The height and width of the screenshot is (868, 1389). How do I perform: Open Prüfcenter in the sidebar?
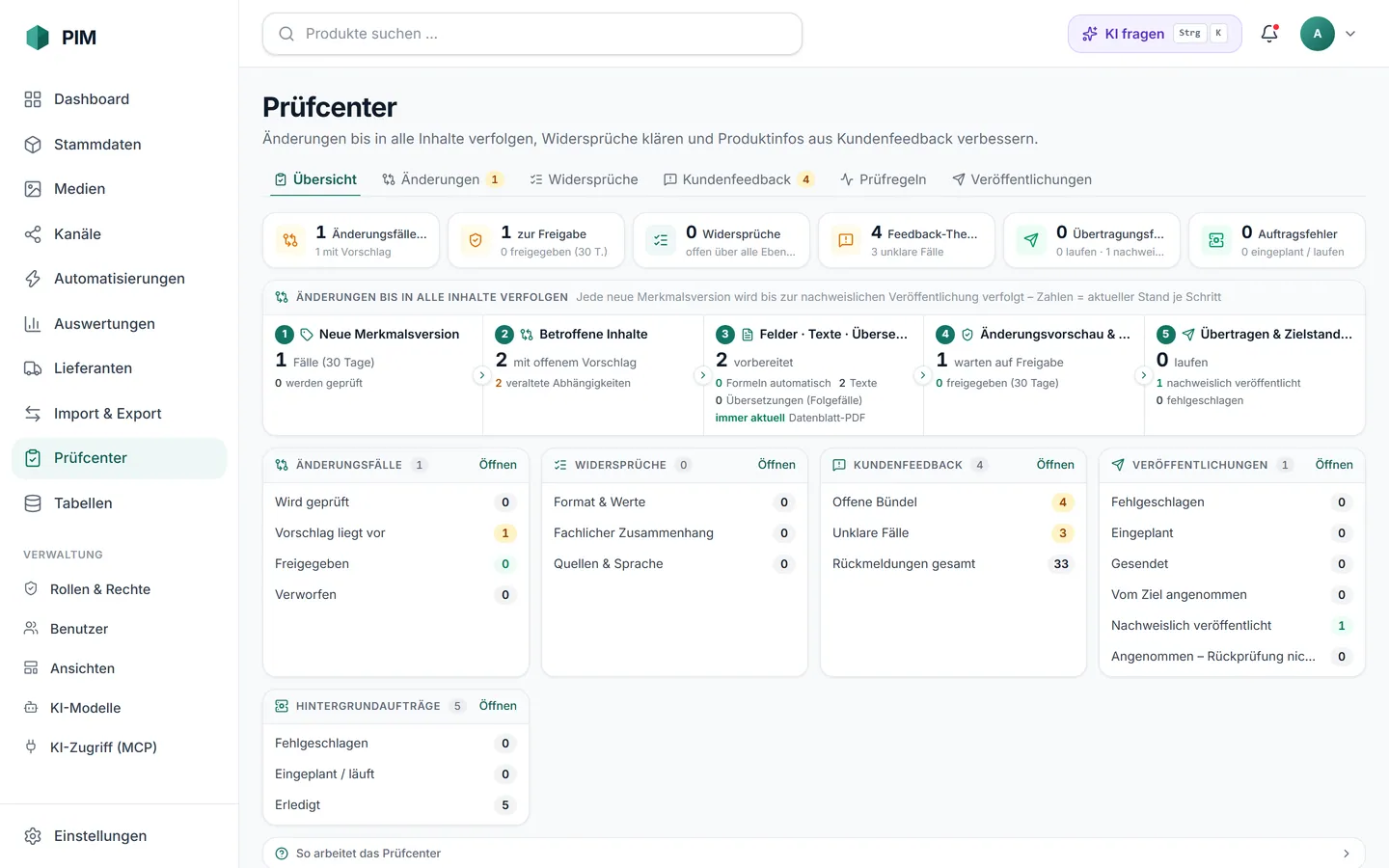[x=120, y=458]
